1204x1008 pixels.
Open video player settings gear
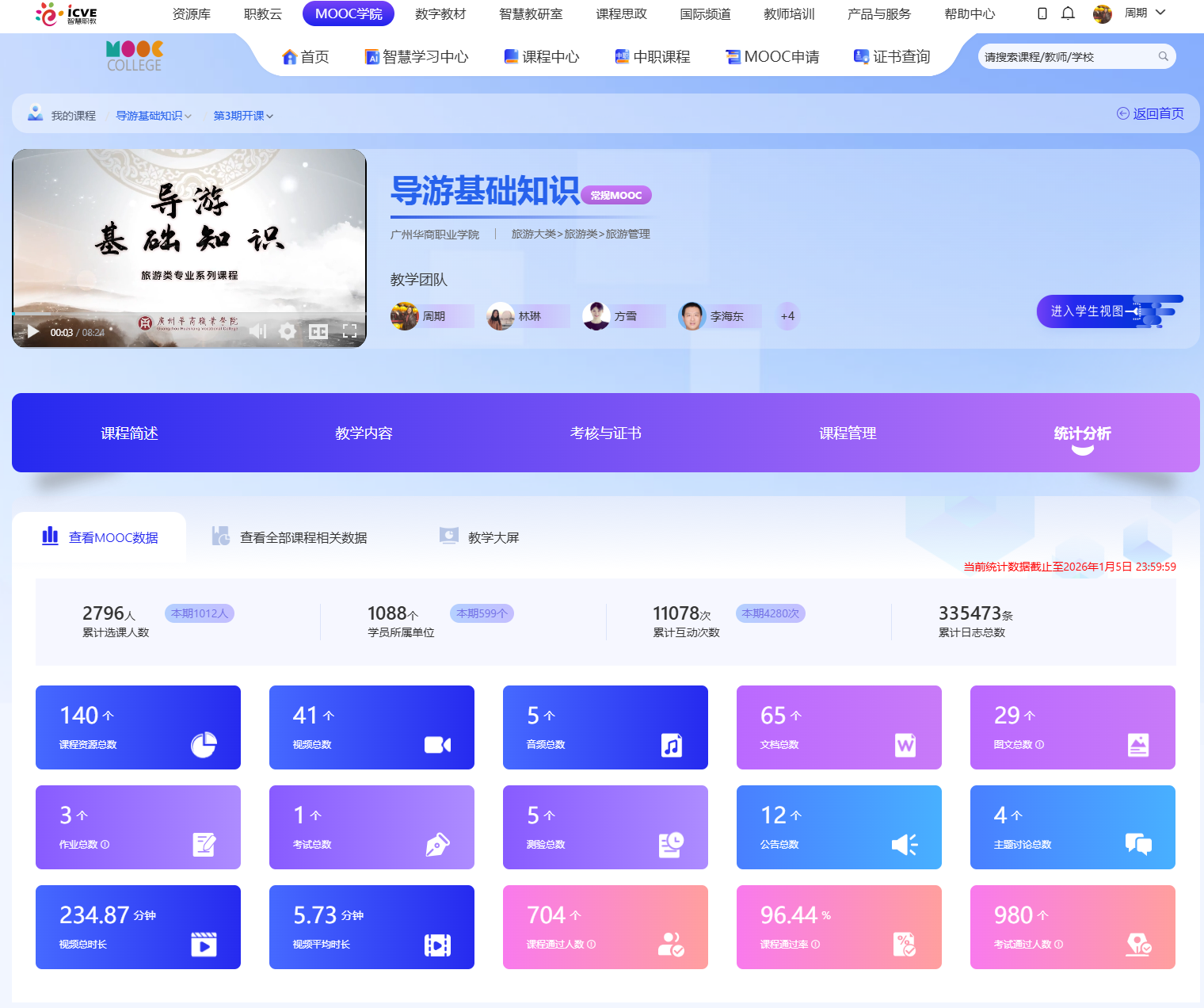pos(288,331)
